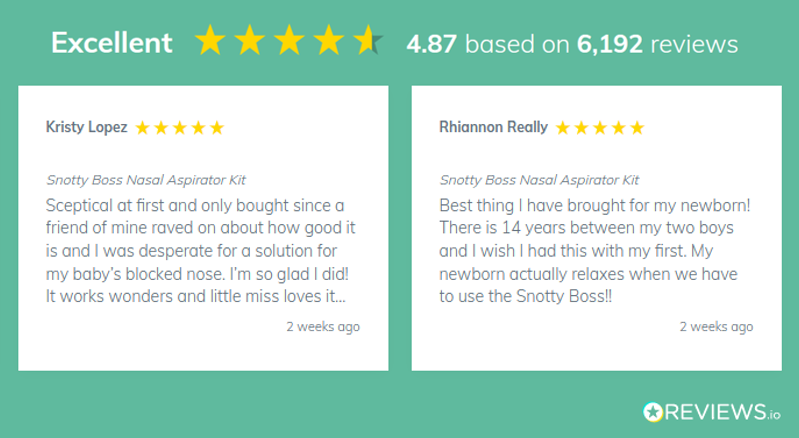799x438 pixels.
Task: Click the Excellent rating label
Action: [x=111, y=43]
